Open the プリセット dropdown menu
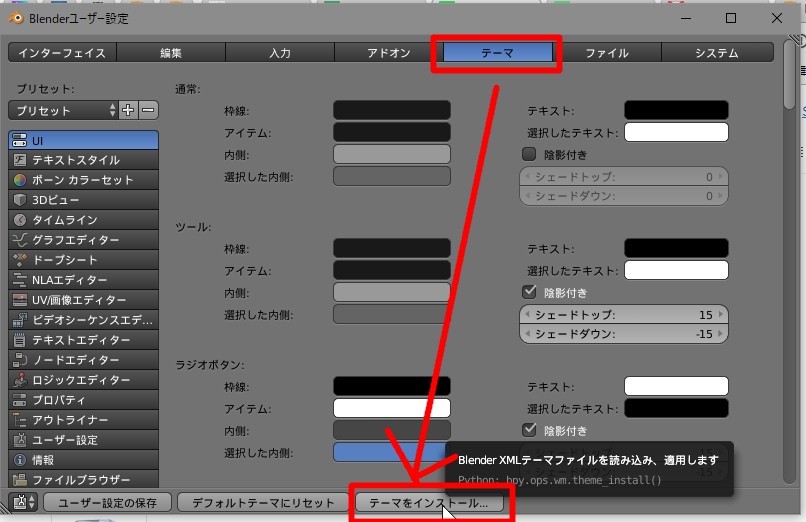806x522 pixels. click(63, 110)
